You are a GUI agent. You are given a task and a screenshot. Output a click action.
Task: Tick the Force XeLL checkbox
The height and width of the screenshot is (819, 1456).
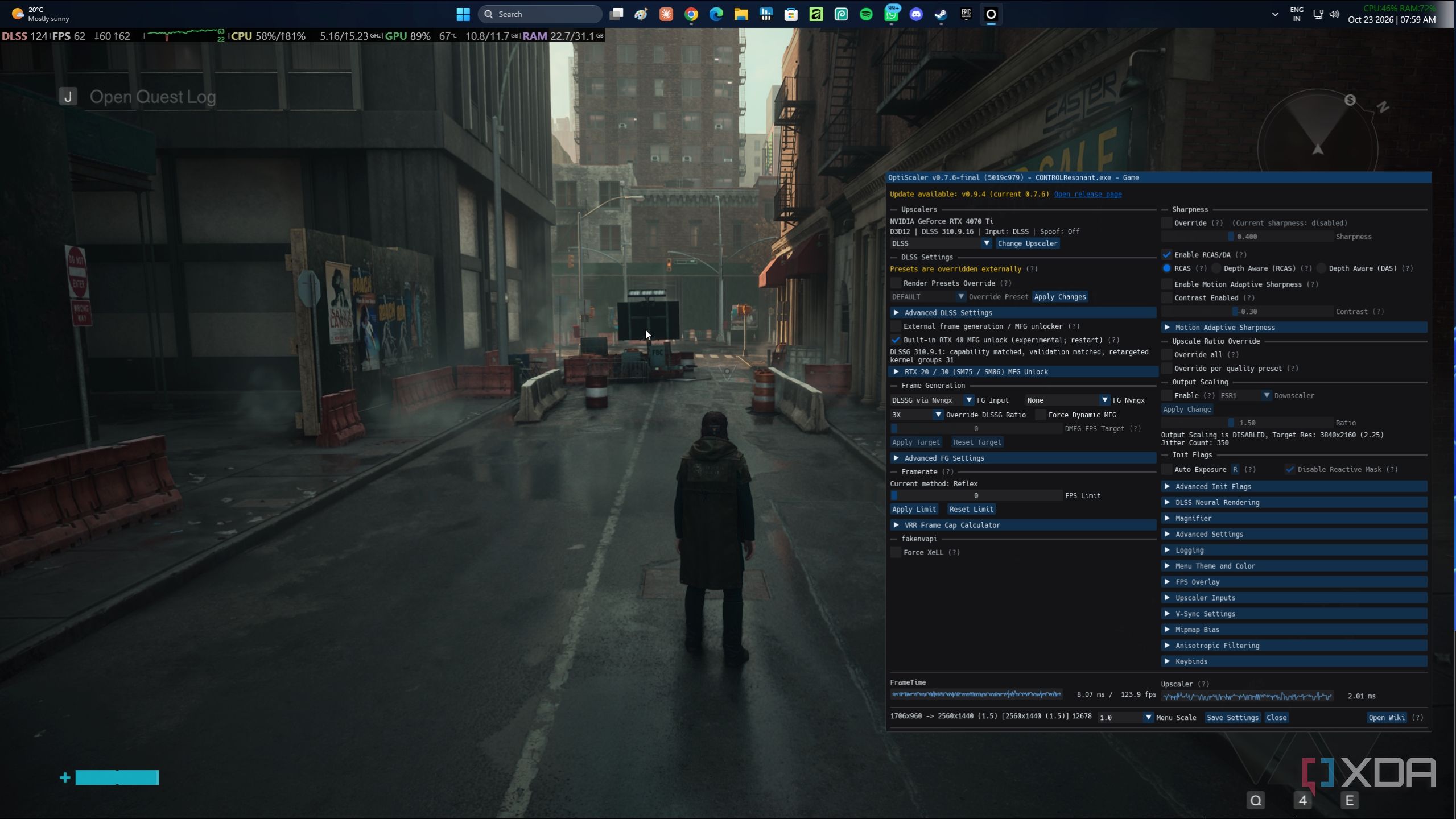896,552
